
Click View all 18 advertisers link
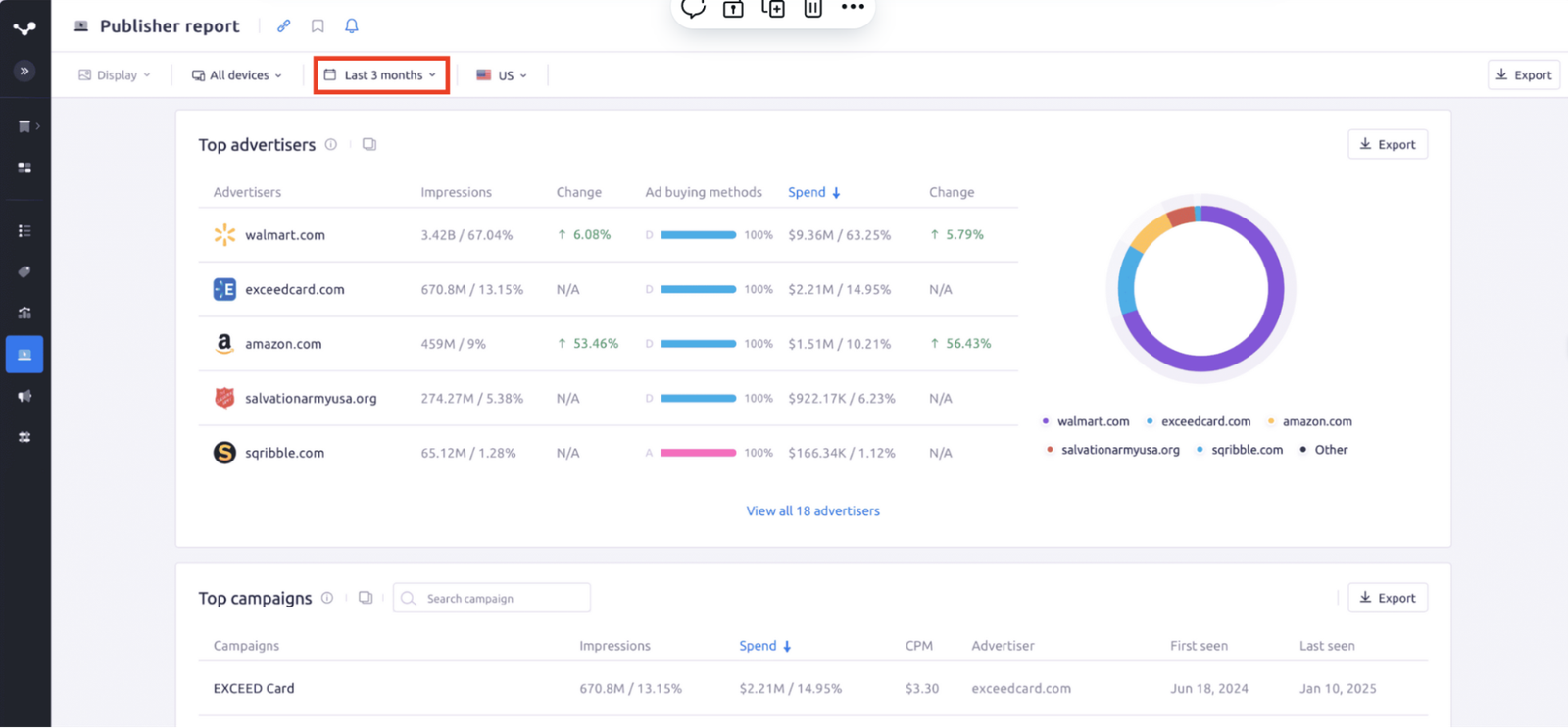(x=812, y=510)
